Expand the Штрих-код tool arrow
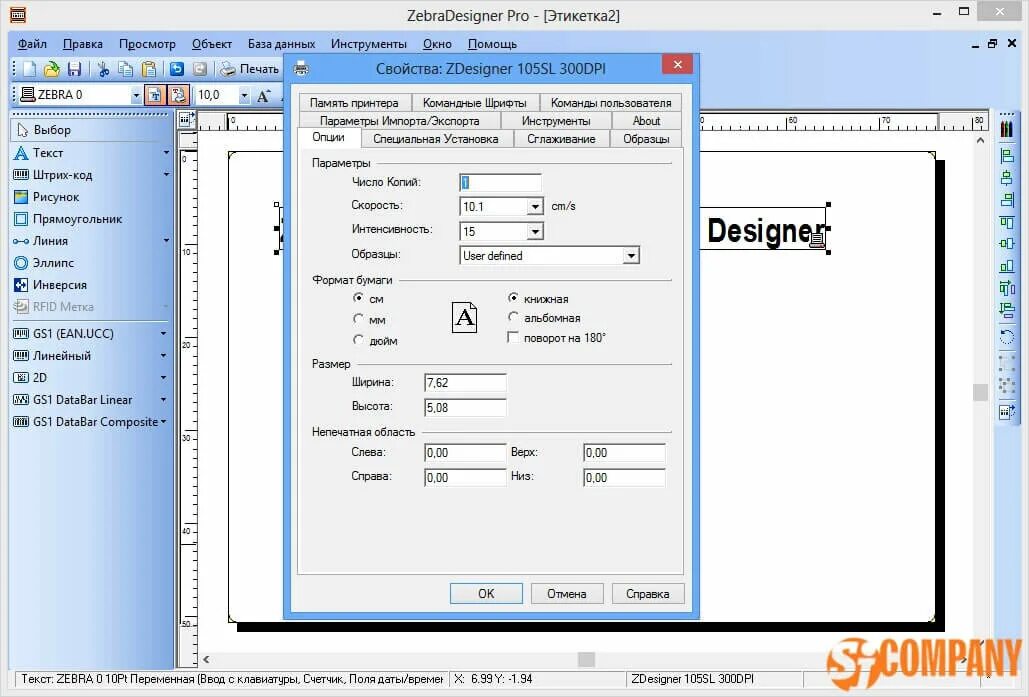1029x697 pixels. pyautogui.click(x=166, y=175)
